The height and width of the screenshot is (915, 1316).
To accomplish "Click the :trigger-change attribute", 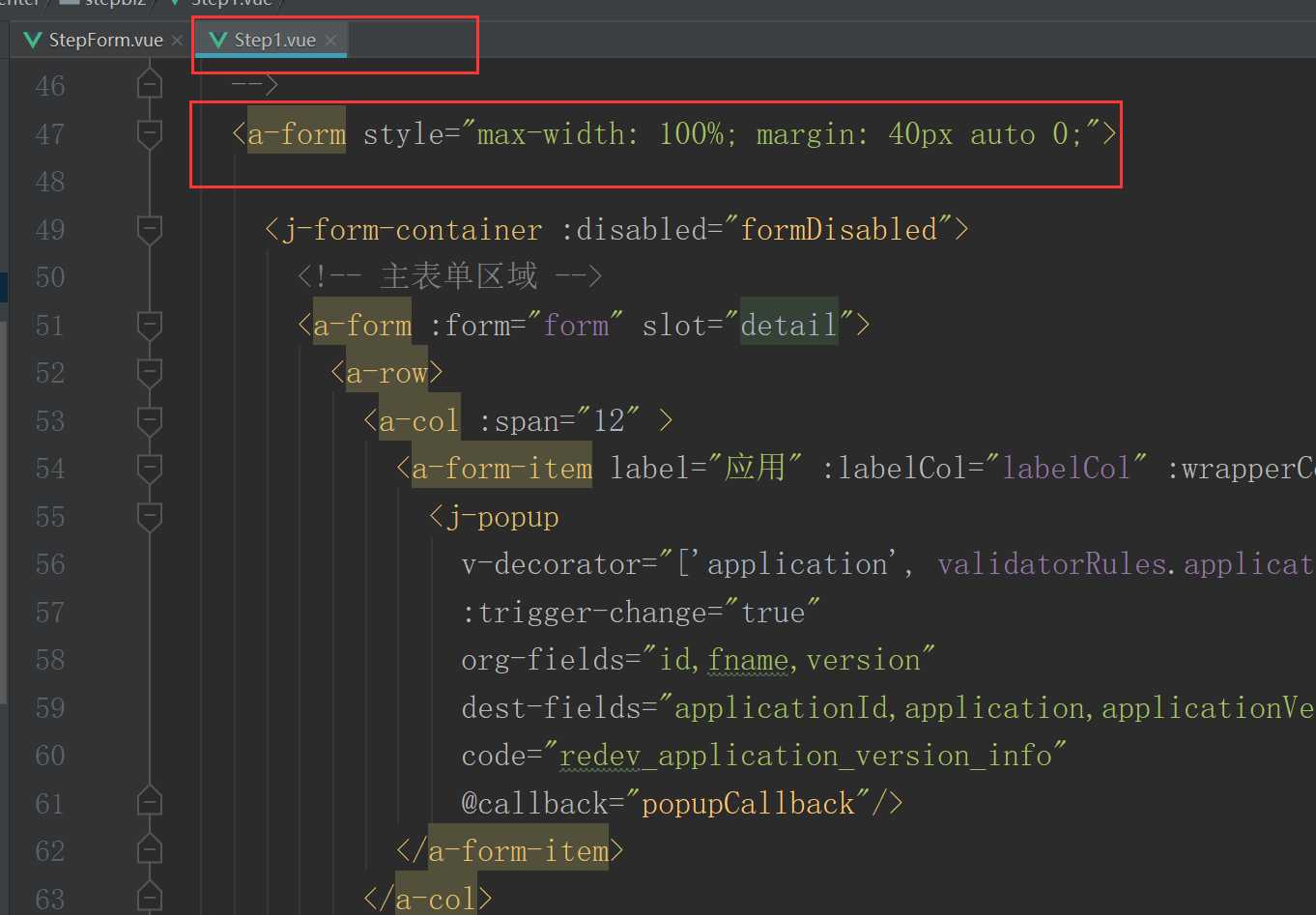I will (641, 613).
